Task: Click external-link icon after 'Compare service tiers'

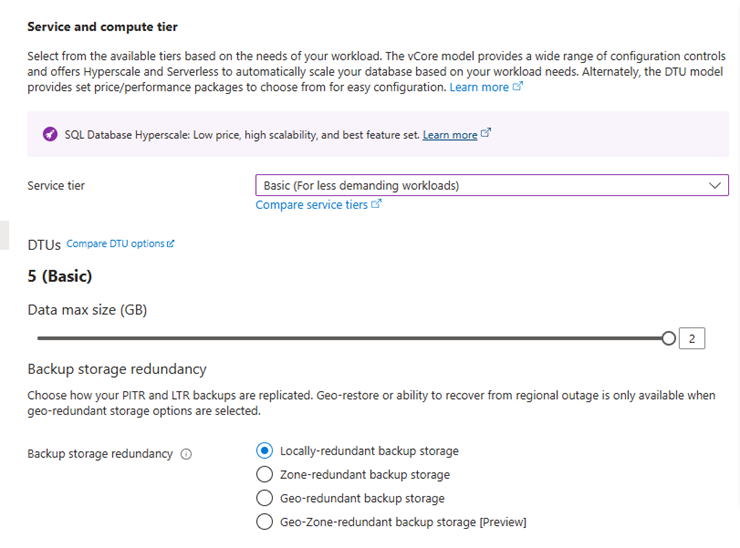Action: point(377,204)
